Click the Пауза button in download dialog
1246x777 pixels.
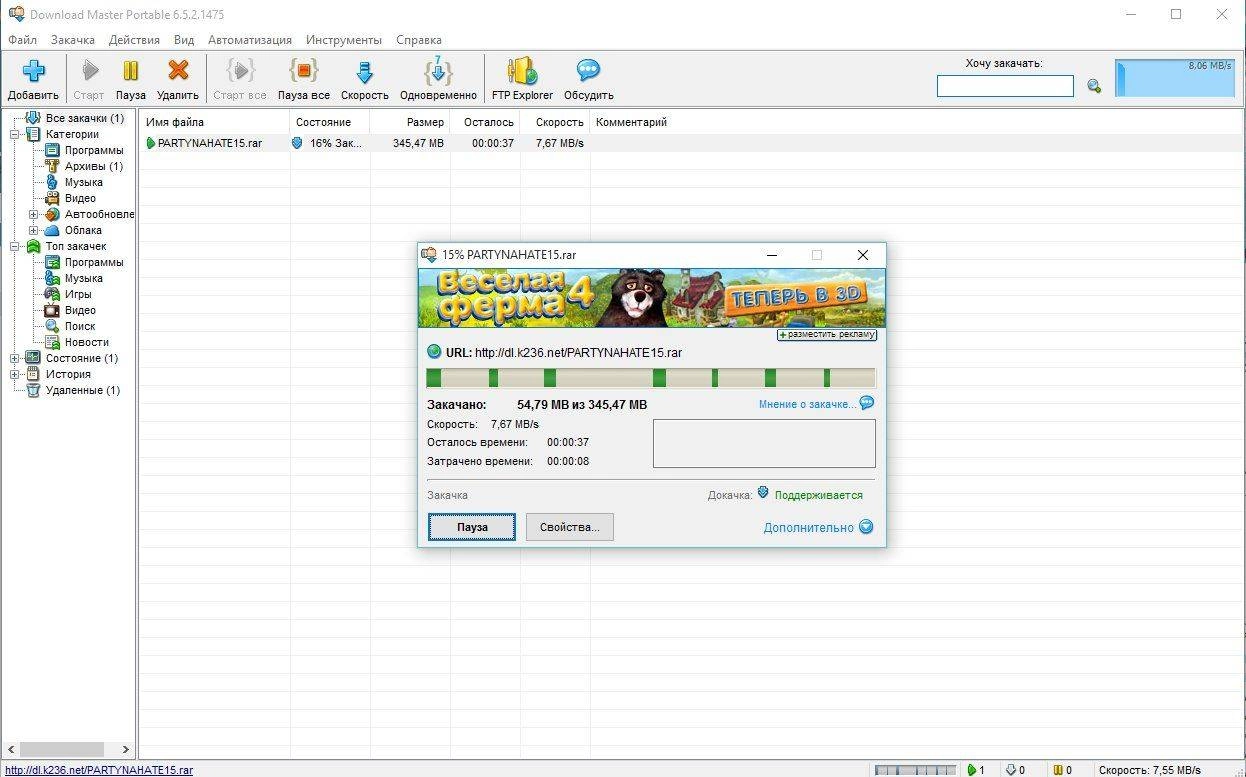[472, 527]
